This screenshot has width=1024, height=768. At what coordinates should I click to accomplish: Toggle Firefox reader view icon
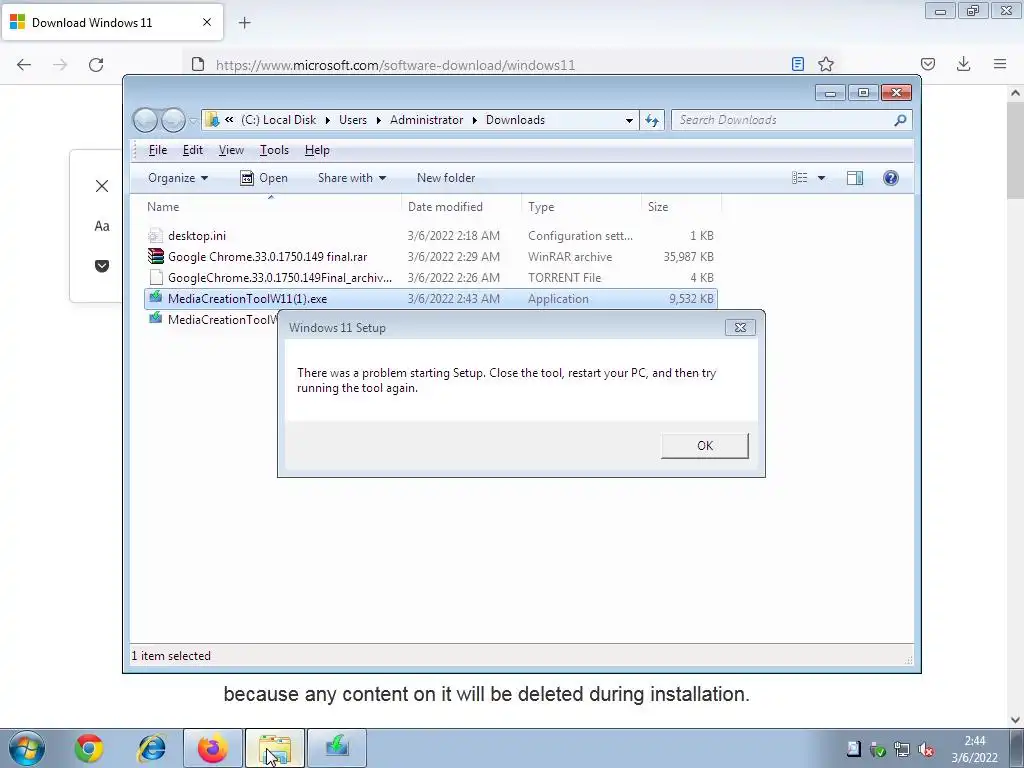click(797, 64)
